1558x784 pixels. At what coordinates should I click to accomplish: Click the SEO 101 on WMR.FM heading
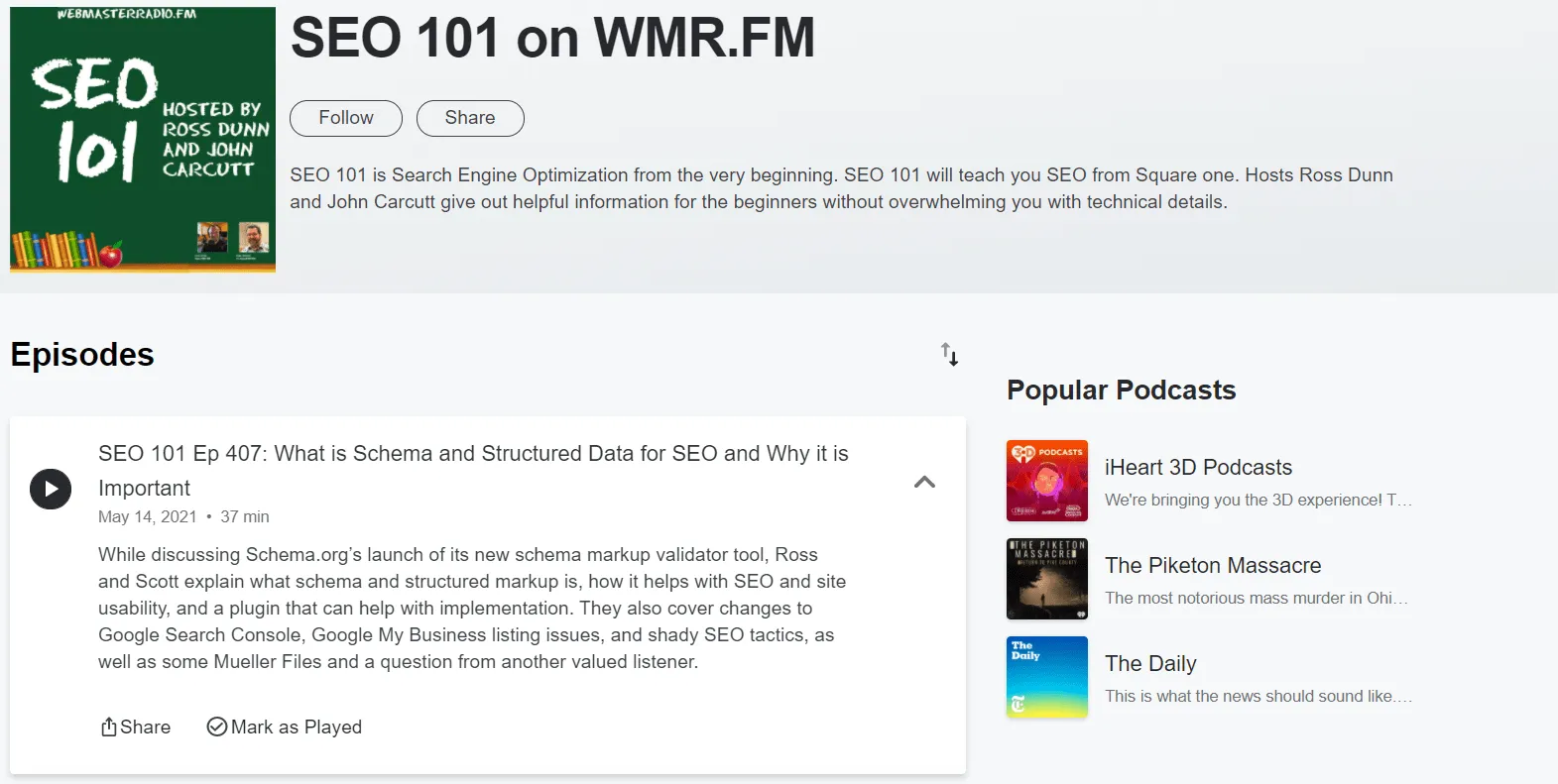coord(552,39)
